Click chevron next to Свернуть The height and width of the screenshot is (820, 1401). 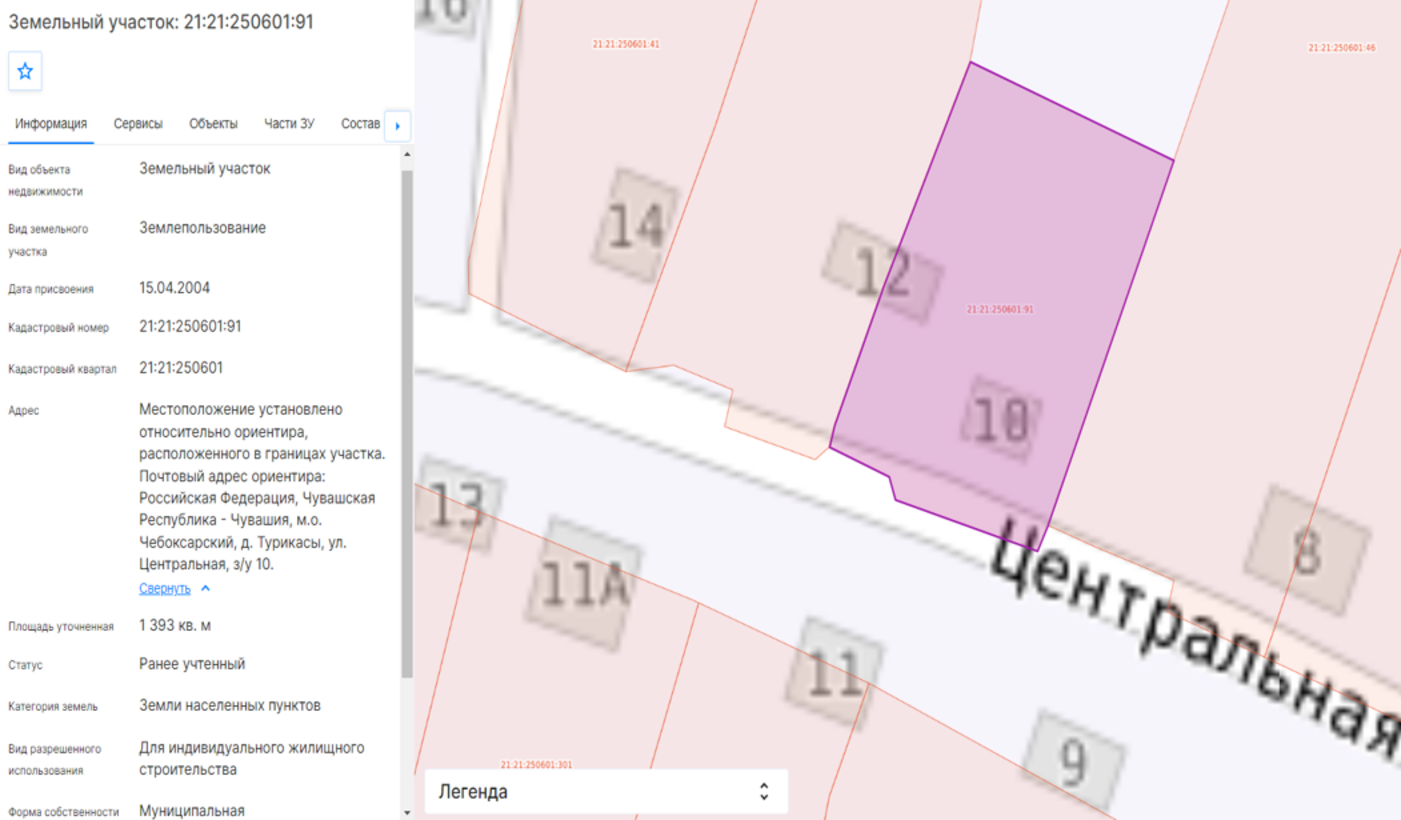(x=205, y=588)
